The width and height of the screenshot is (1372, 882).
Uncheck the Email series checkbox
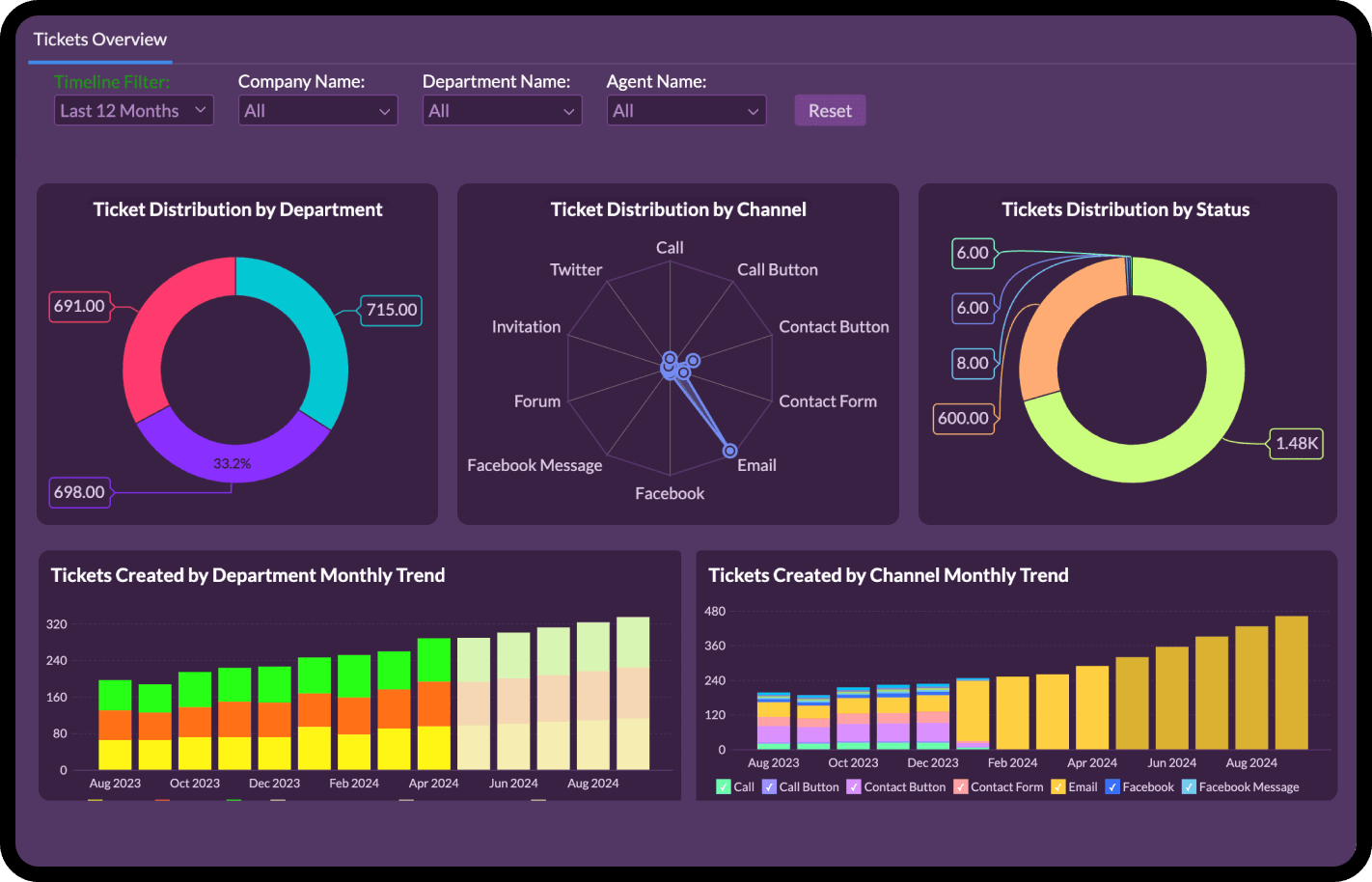click(1058, 787)
